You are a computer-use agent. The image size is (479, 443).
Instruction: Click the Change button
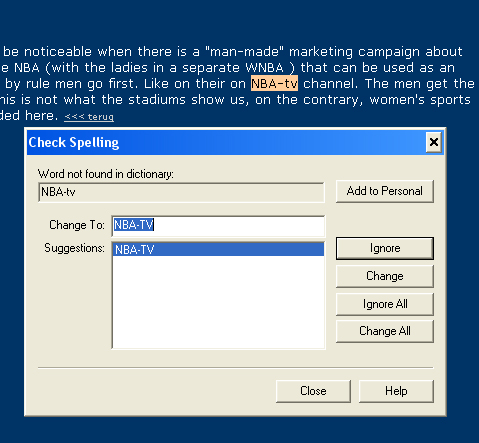pyautogui.click(x=385, y=276)
